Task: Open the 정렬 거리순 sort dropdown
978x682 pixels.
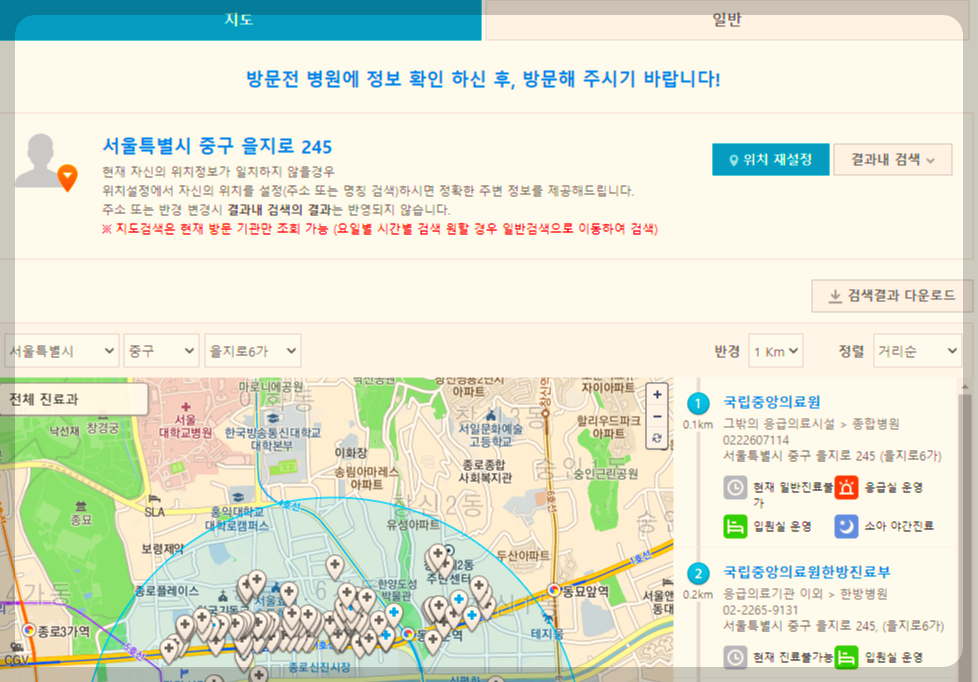Action: click(917, 351)
